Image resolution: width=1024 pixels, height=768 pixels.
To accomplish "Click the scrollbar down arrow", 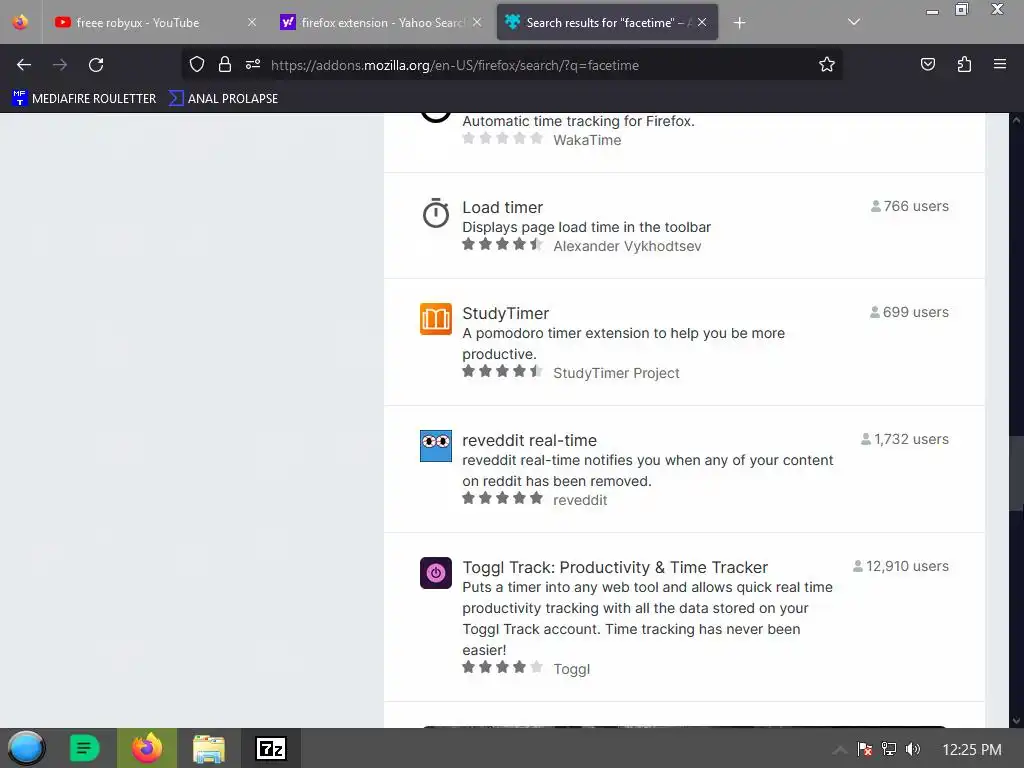I will click(1016, 721).
